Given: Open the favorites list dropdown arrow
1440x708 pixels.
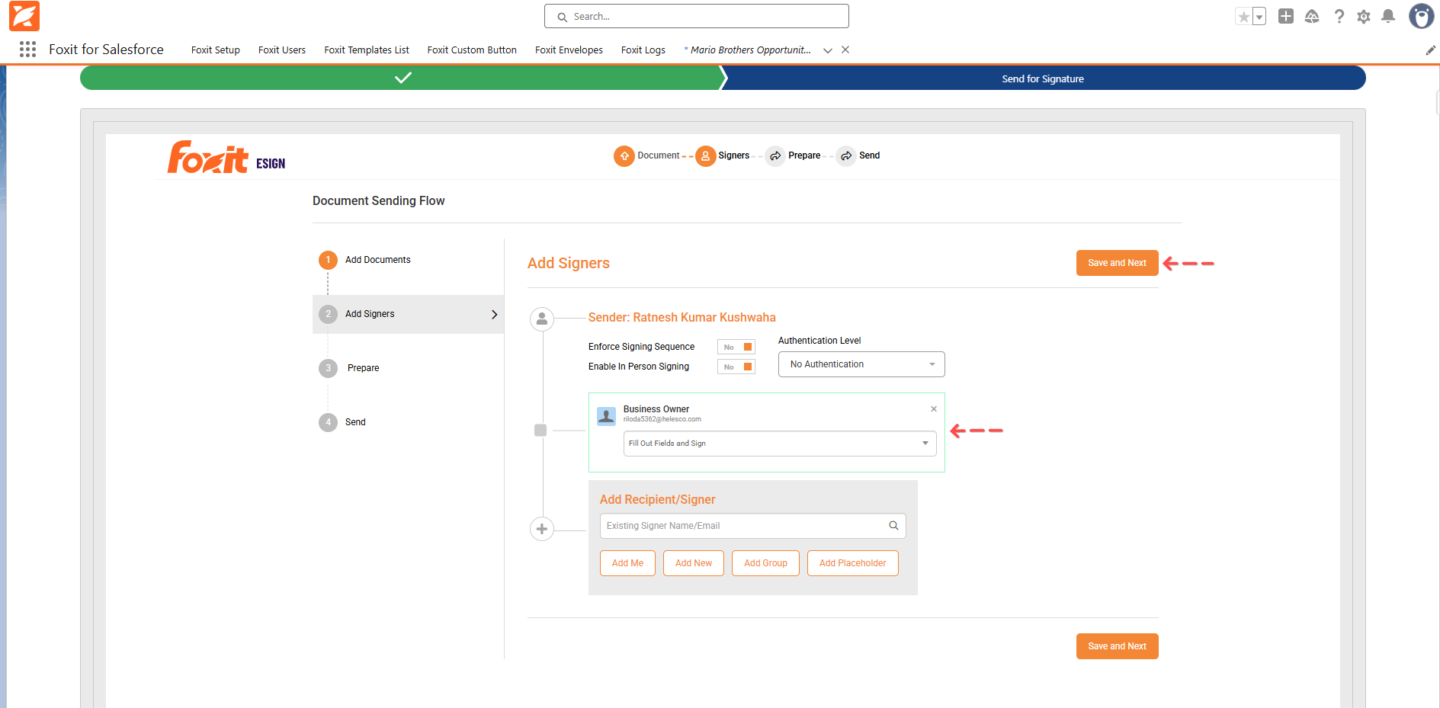Looking at the screenshot, I should 1259,16.
